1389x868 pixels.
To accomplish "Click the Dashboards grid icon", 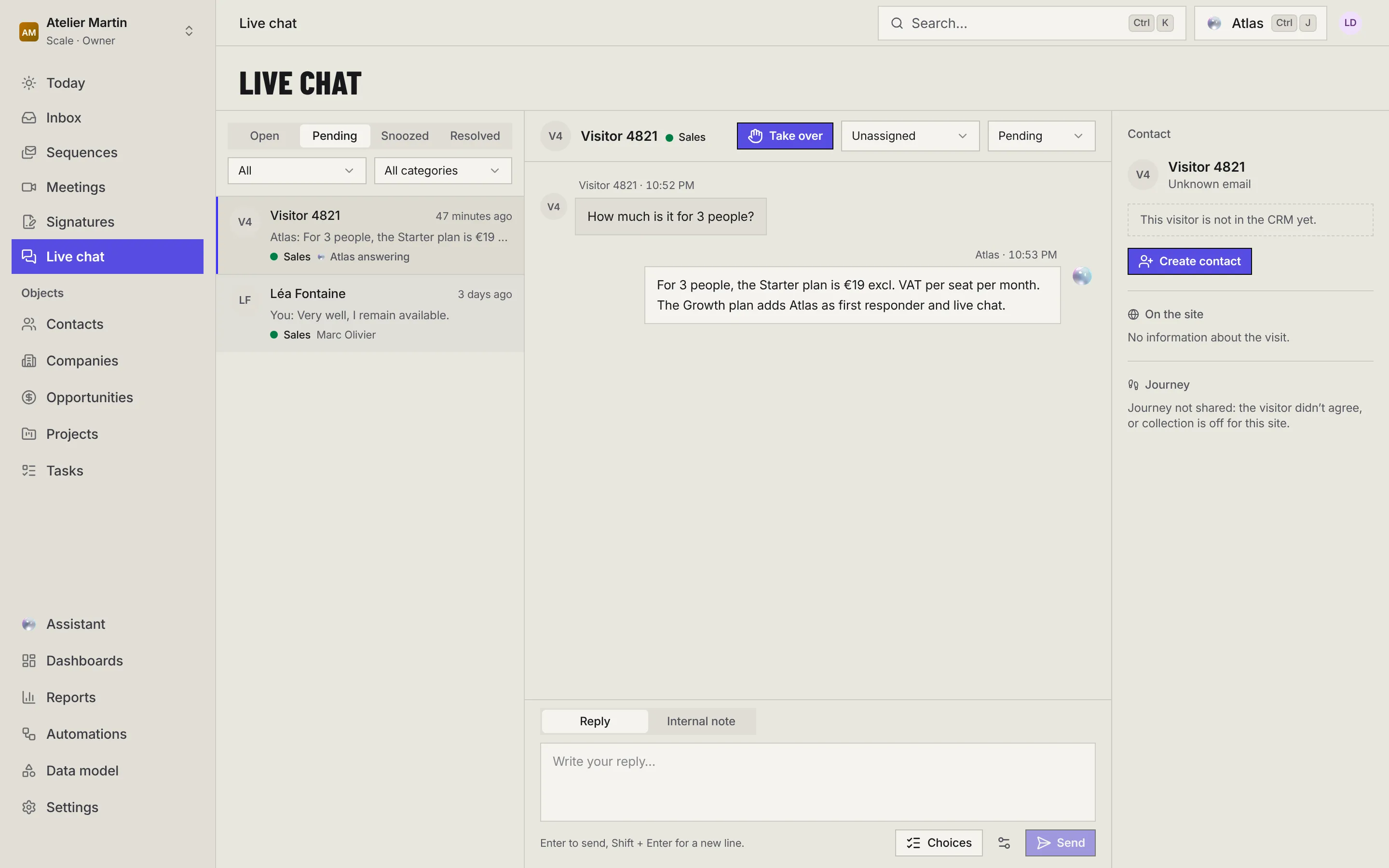I will click(29, 661).
